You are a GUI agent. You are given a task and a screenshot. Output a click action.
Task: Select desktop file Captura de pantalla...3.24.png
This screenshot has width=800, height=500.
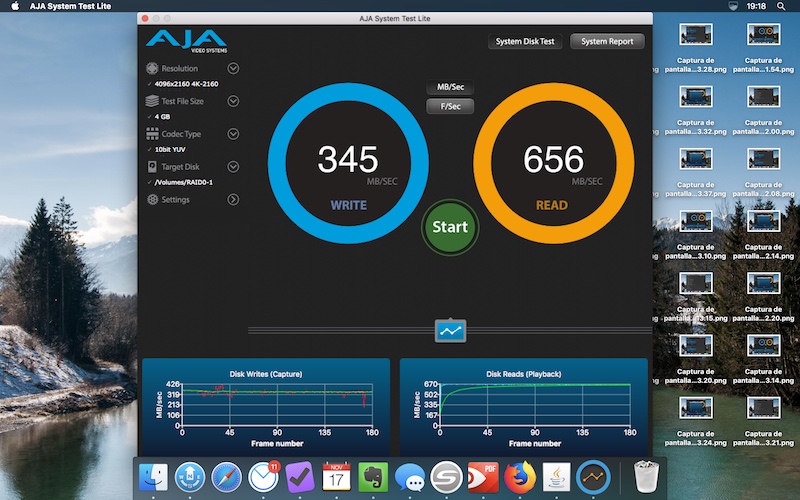pos(696,422)
